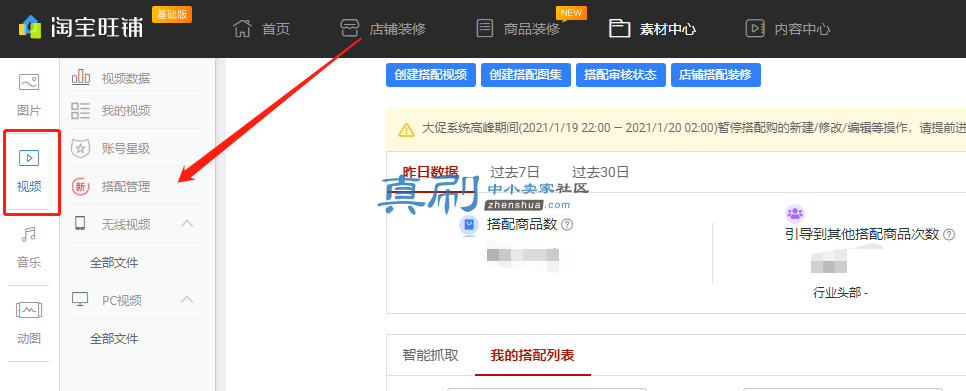Viewport: 966px width, 391px height.
Task: Click the 店铺装修 shop icon
Action: (x=349, y=28)
